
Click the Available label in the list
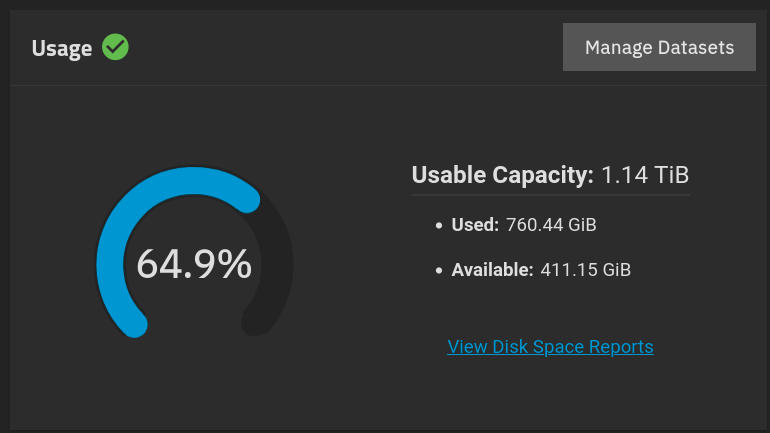492,269
